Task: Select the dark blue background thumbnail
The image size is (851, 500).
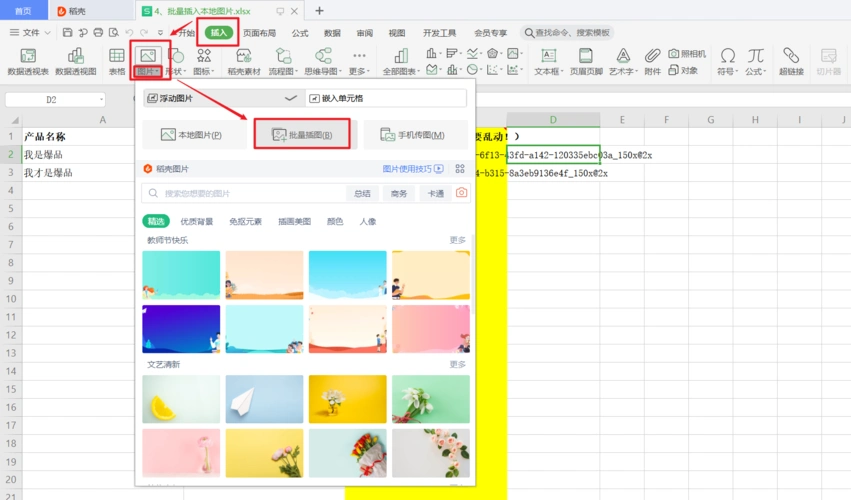Action: tap(181, 329)
